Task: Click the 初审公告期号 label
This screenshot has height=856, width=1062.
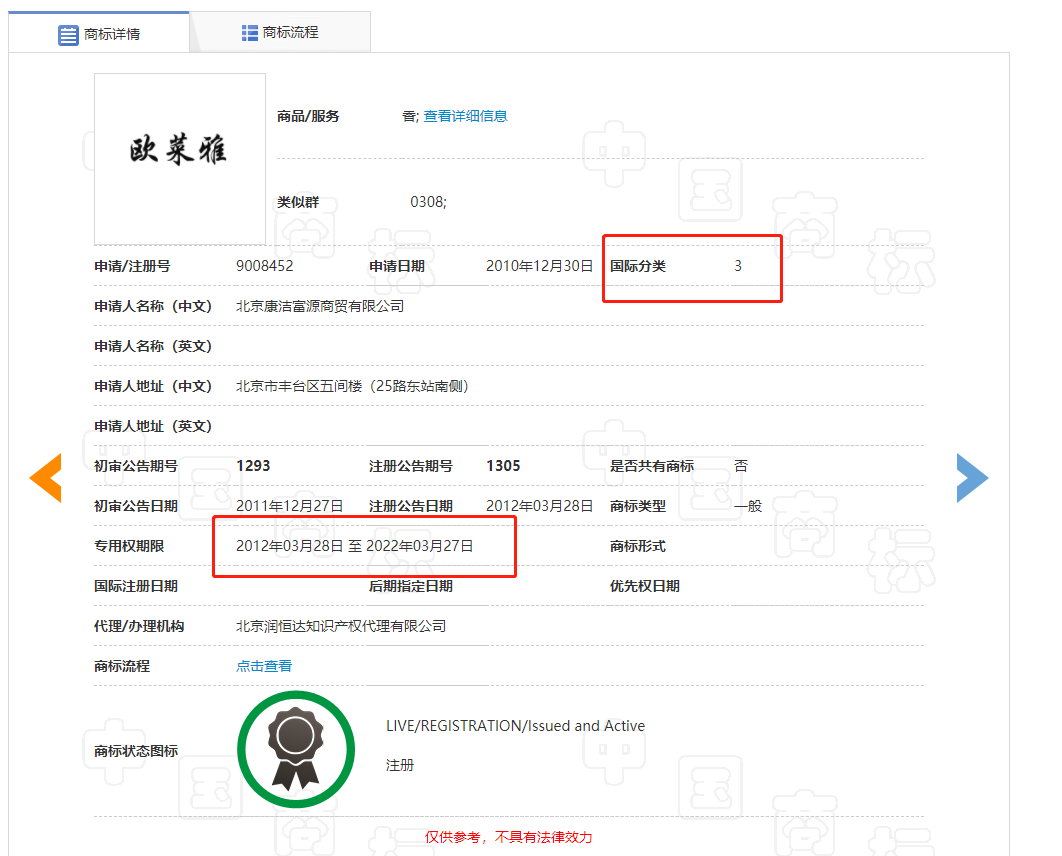Action: click(136, 466)
